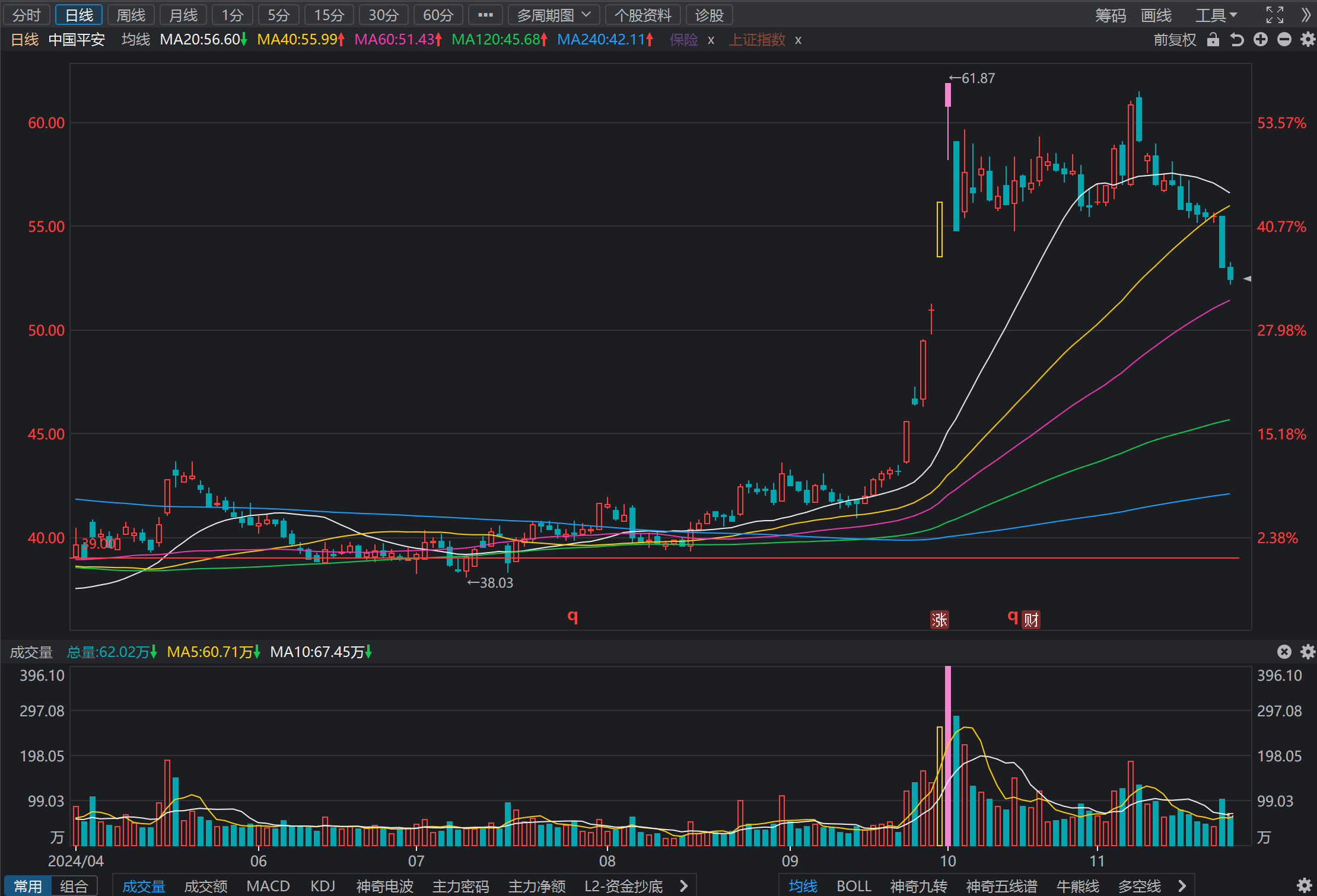Select 神奇电波 indicator
1317x896 pixels.
pos(385,886)
